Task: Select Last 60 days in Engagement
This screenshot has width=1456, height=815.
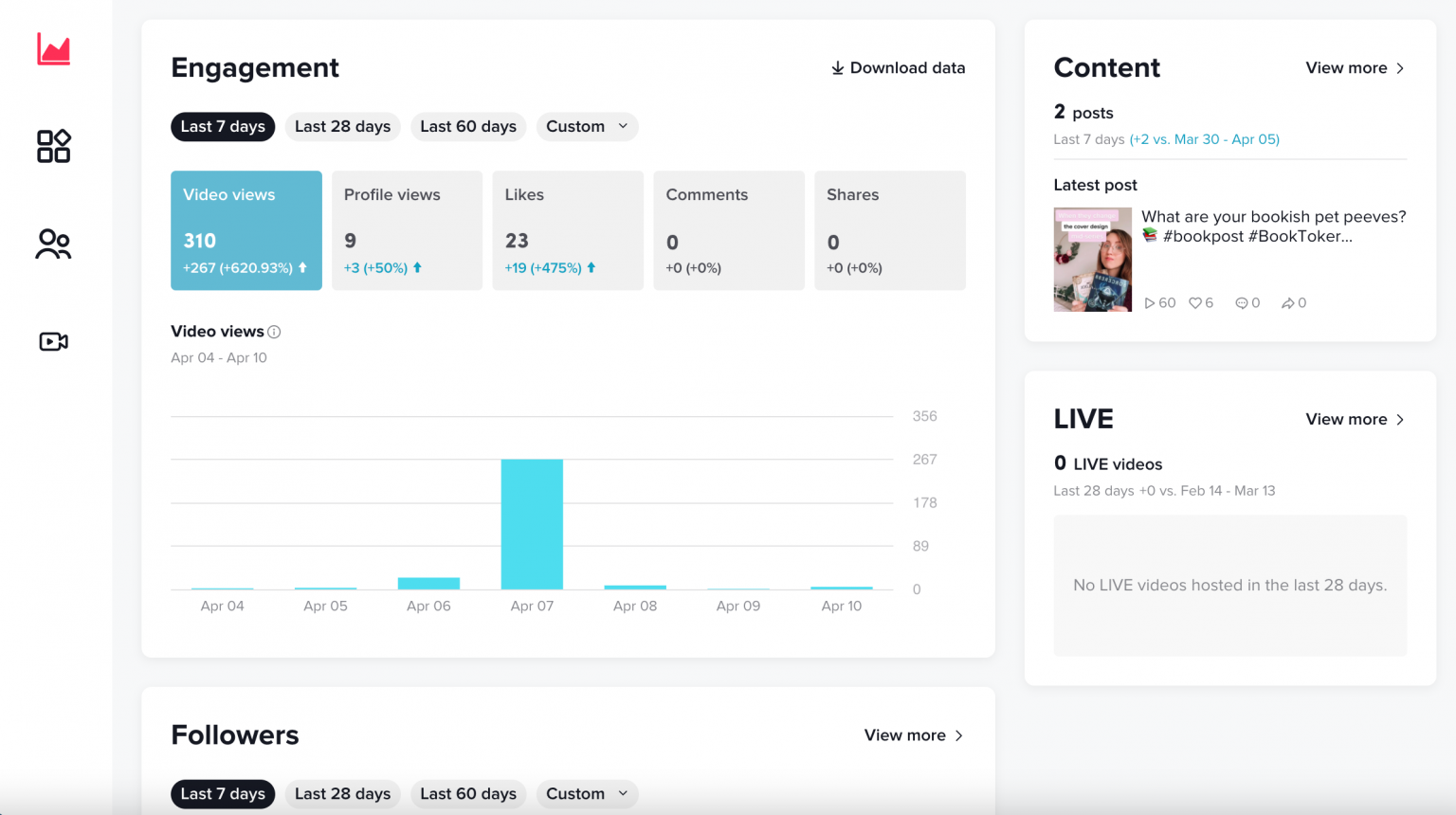Action: 468,127
